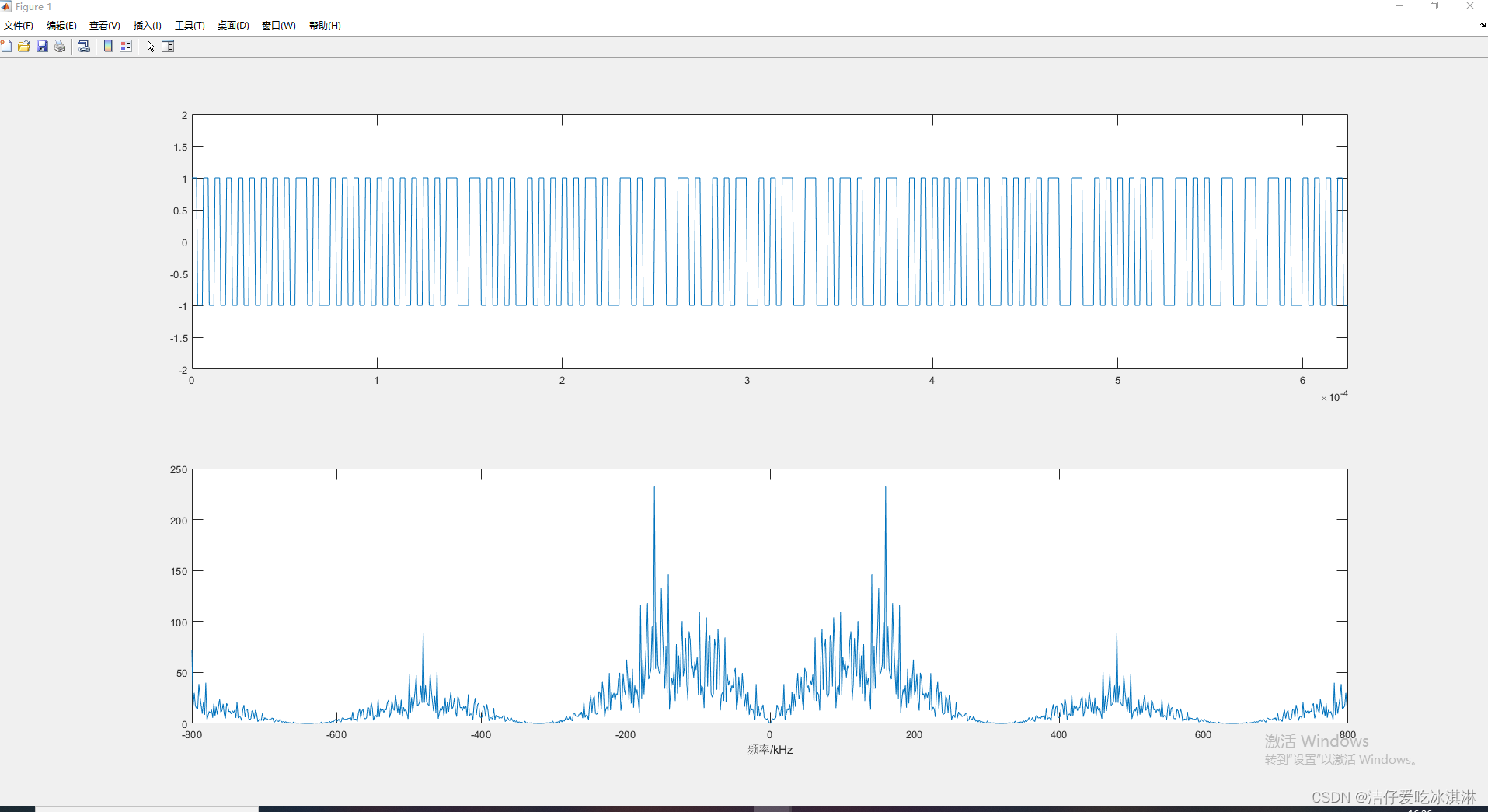Print the figure using the printer icon
Viewport: 1488px width, 812px height.
pyautogui.click(x=60, y=47)
